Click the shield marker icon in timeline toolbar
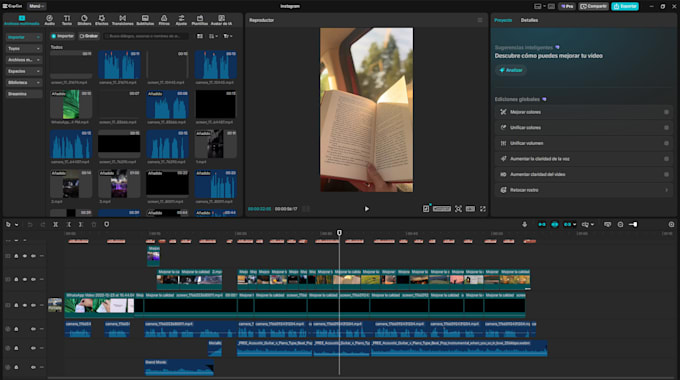 (x=107, y=224)
